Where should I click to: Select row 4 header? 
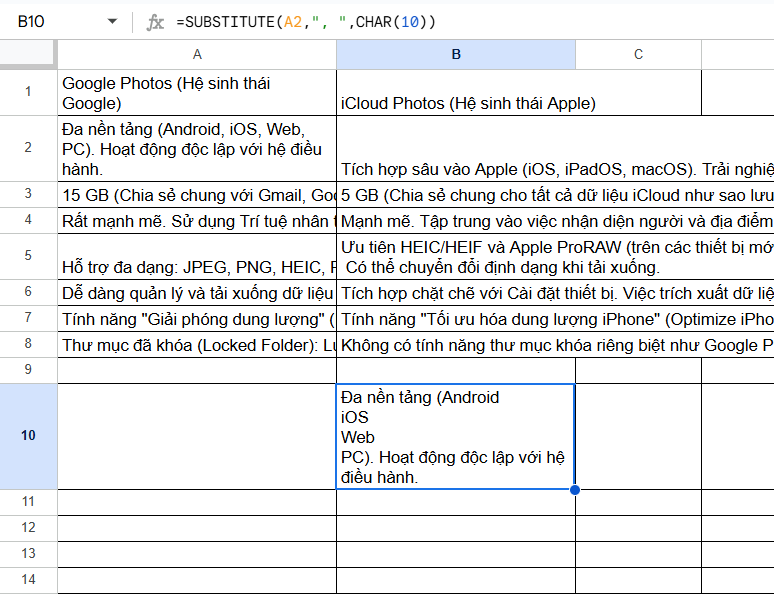(28, 220)
